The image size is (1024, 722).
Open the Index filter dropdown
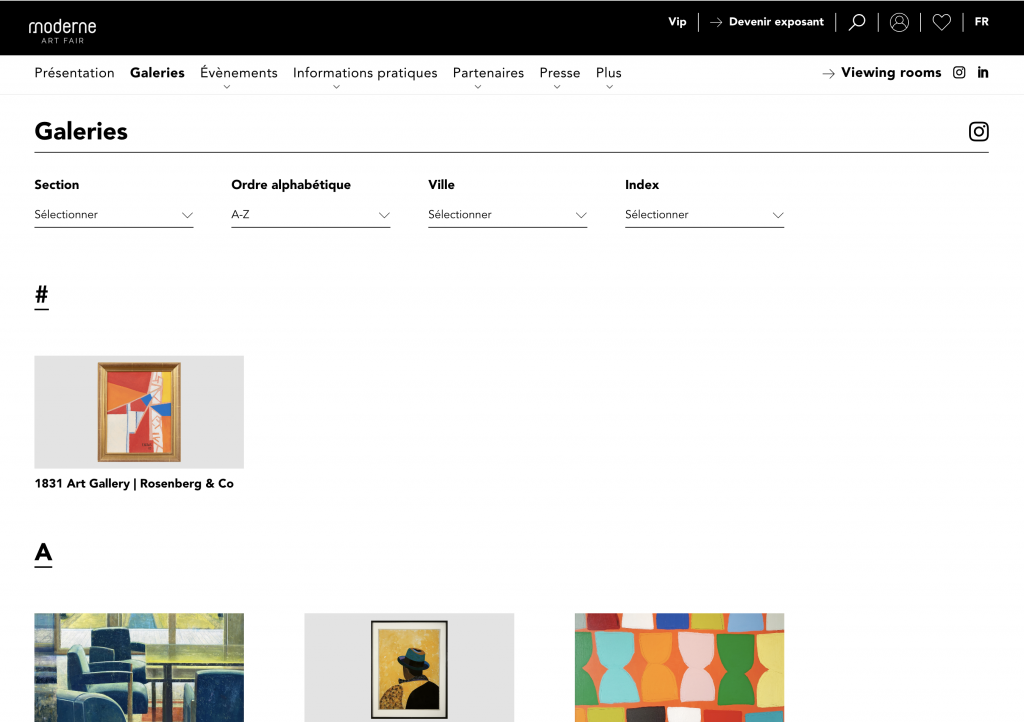[x=704, y=214]
